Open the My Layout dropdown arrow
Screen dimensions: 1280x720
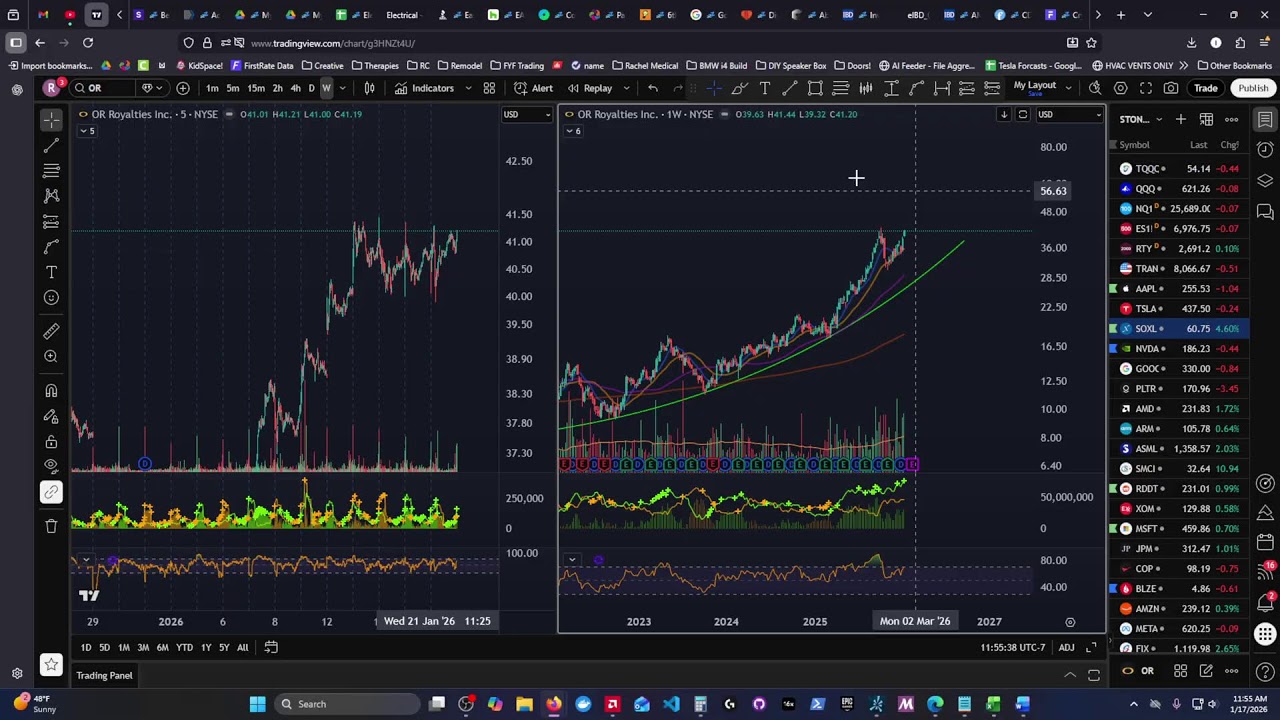click(x=1068, y=88)
